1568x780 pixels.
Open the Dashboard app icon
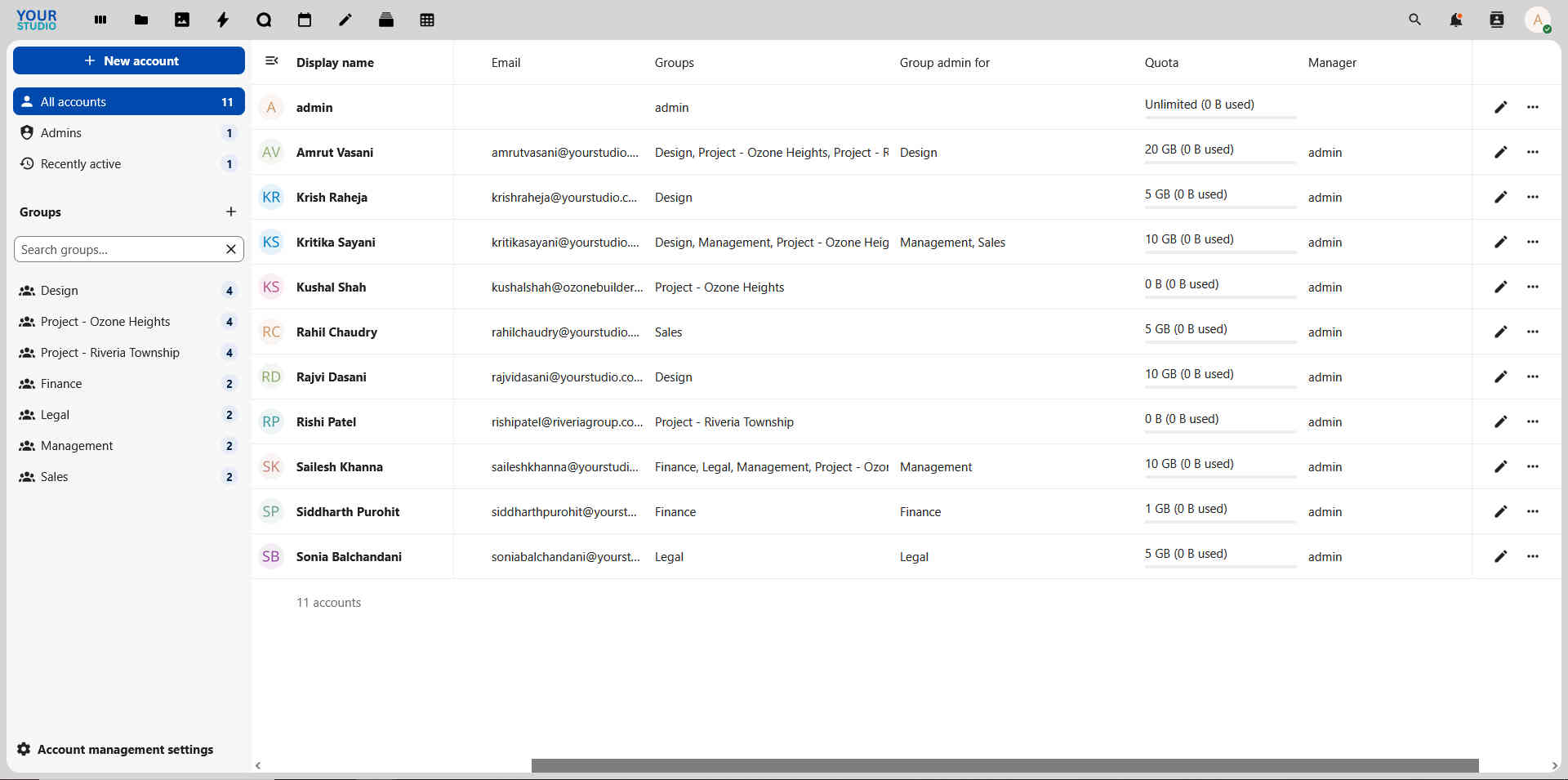click(100, 20)
